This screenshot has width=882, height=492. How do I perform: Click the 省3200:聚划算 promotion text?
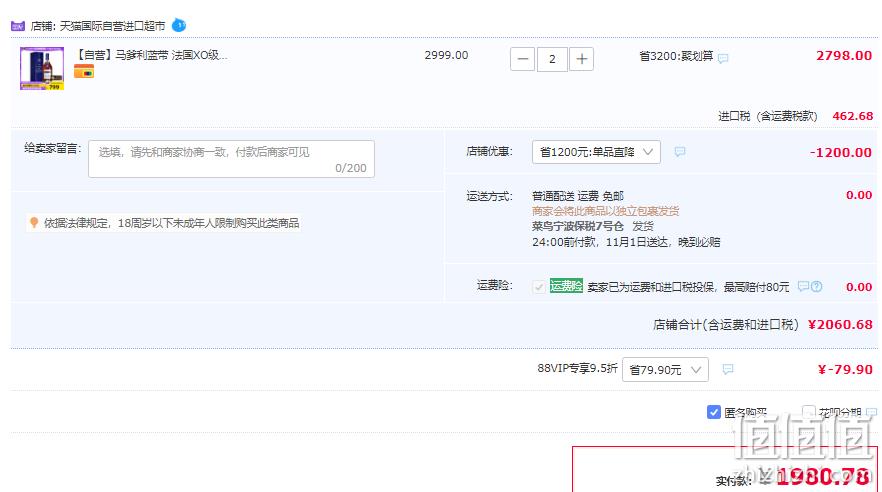pos(676,56)
